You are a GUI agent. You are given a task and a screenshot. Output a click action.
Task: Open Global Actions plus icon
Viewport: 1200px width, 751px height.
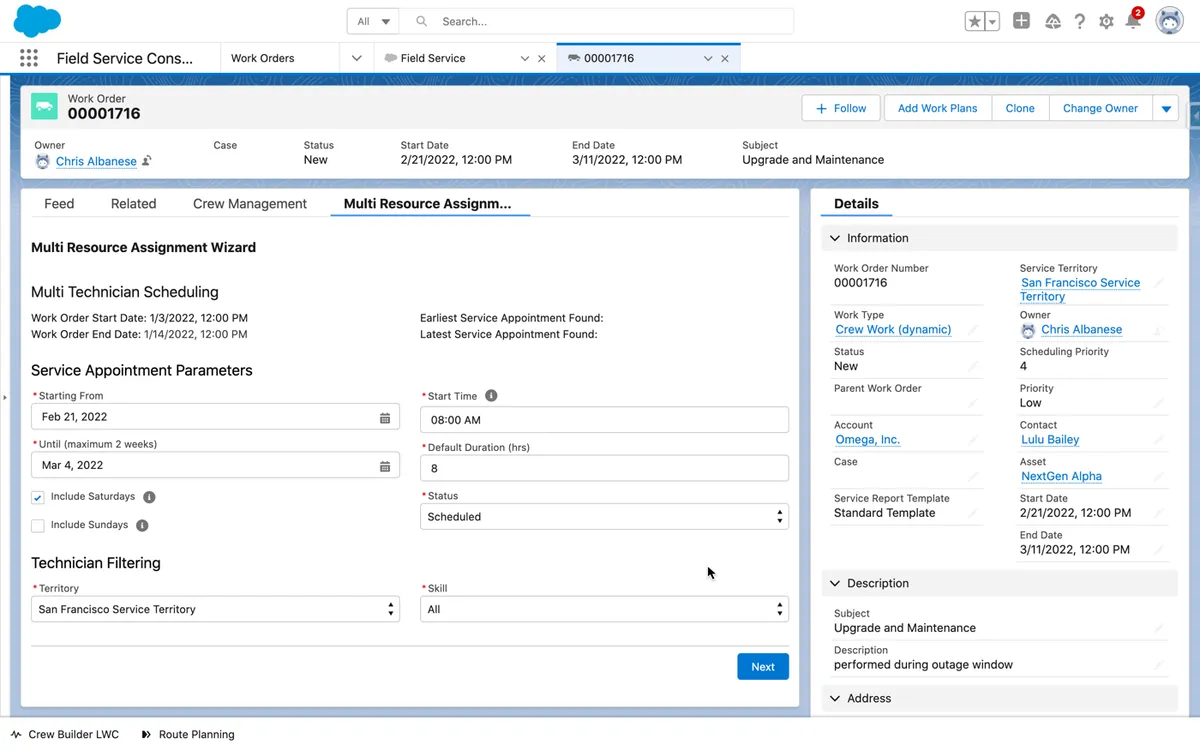(x=1021, y=21)
